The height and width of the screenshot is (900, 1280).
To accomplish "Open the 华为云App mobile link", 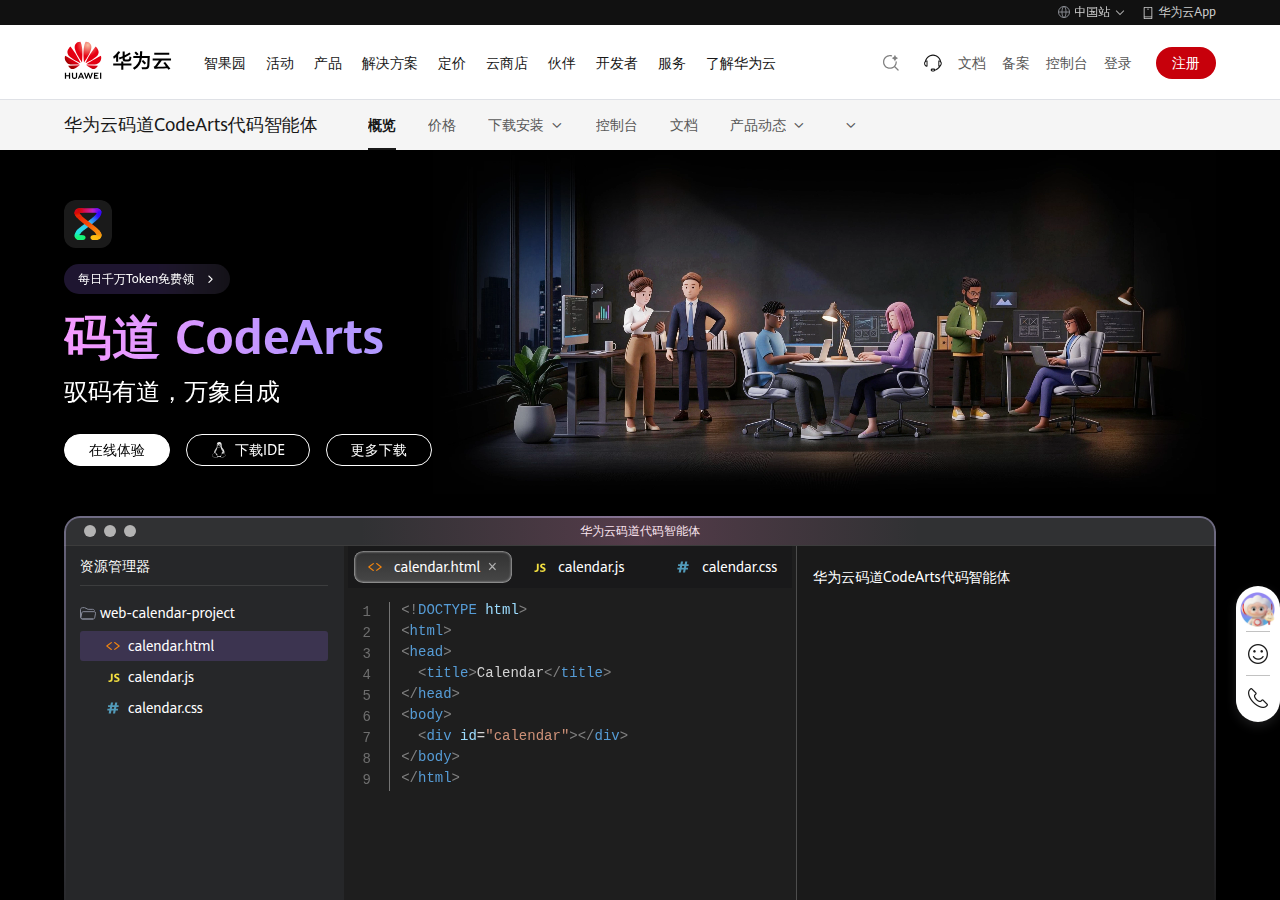I will pyautogui.click(x=1179, y=12).
